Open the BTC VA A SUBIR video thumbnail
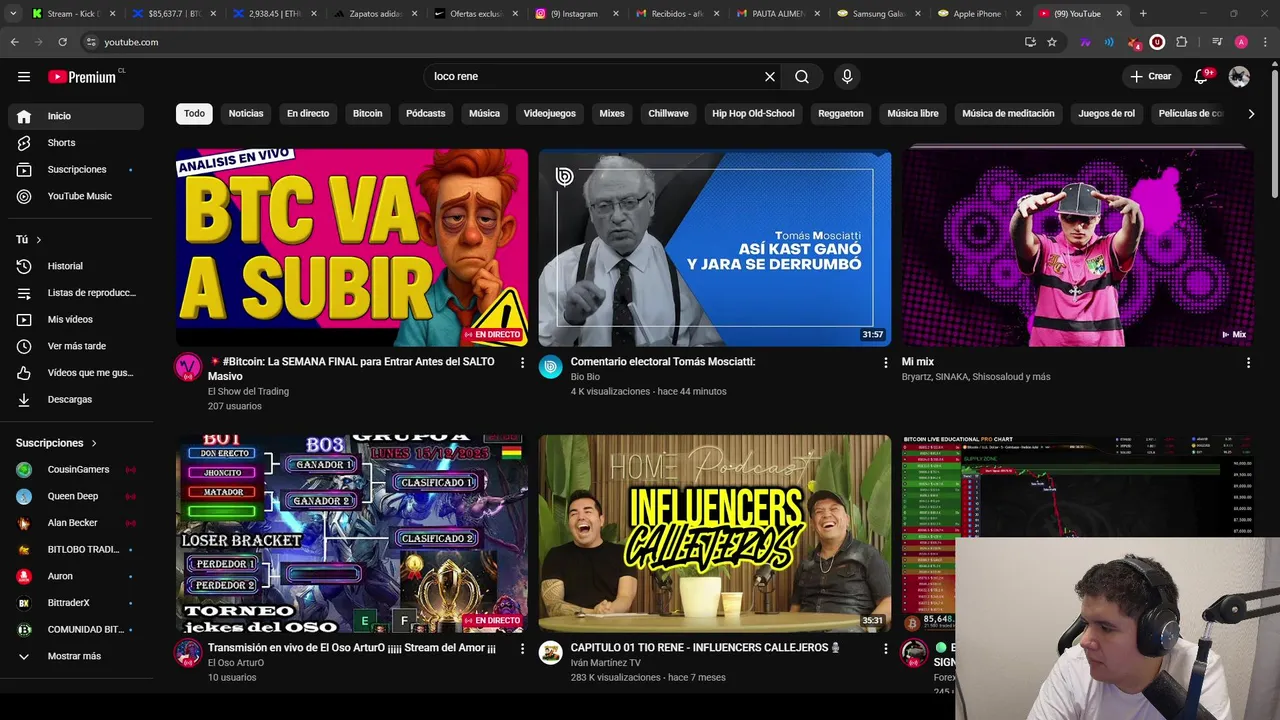Image resolution: width=1280 pixels, height=720 pixels. click(x=352, y=247)
